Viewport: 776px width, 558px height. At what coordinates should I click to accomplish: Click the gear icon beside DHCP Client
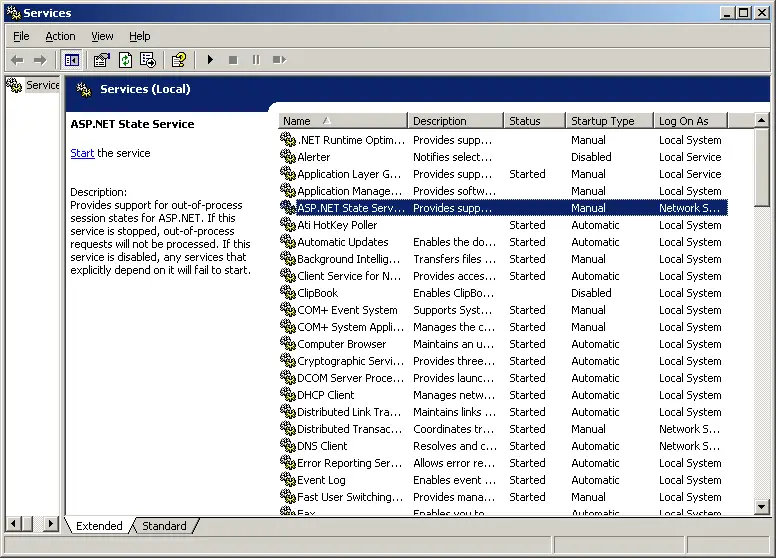288,394
